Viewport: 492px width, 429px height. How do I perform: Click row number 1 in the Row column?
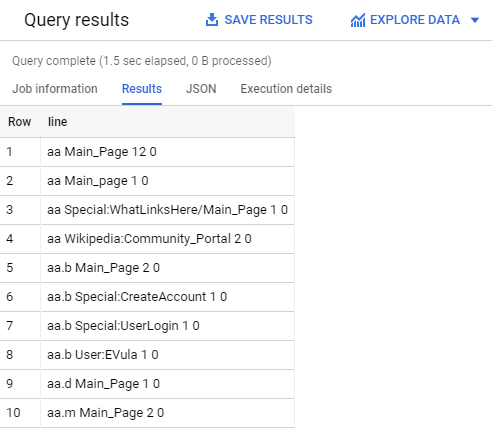point(9,152)
